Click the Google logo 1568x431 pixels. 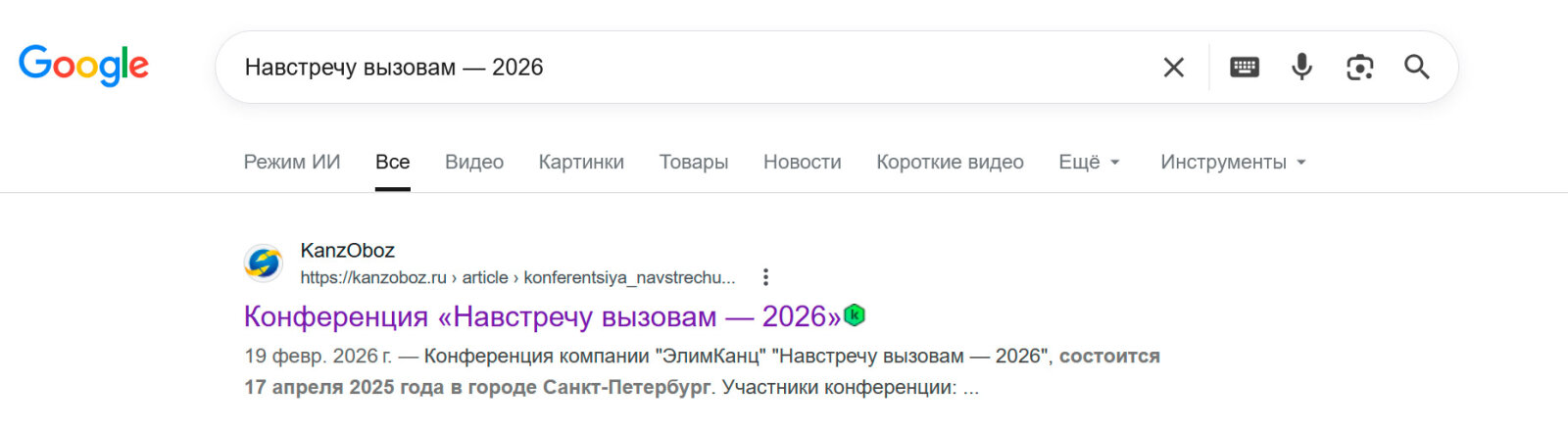(83, 66)
